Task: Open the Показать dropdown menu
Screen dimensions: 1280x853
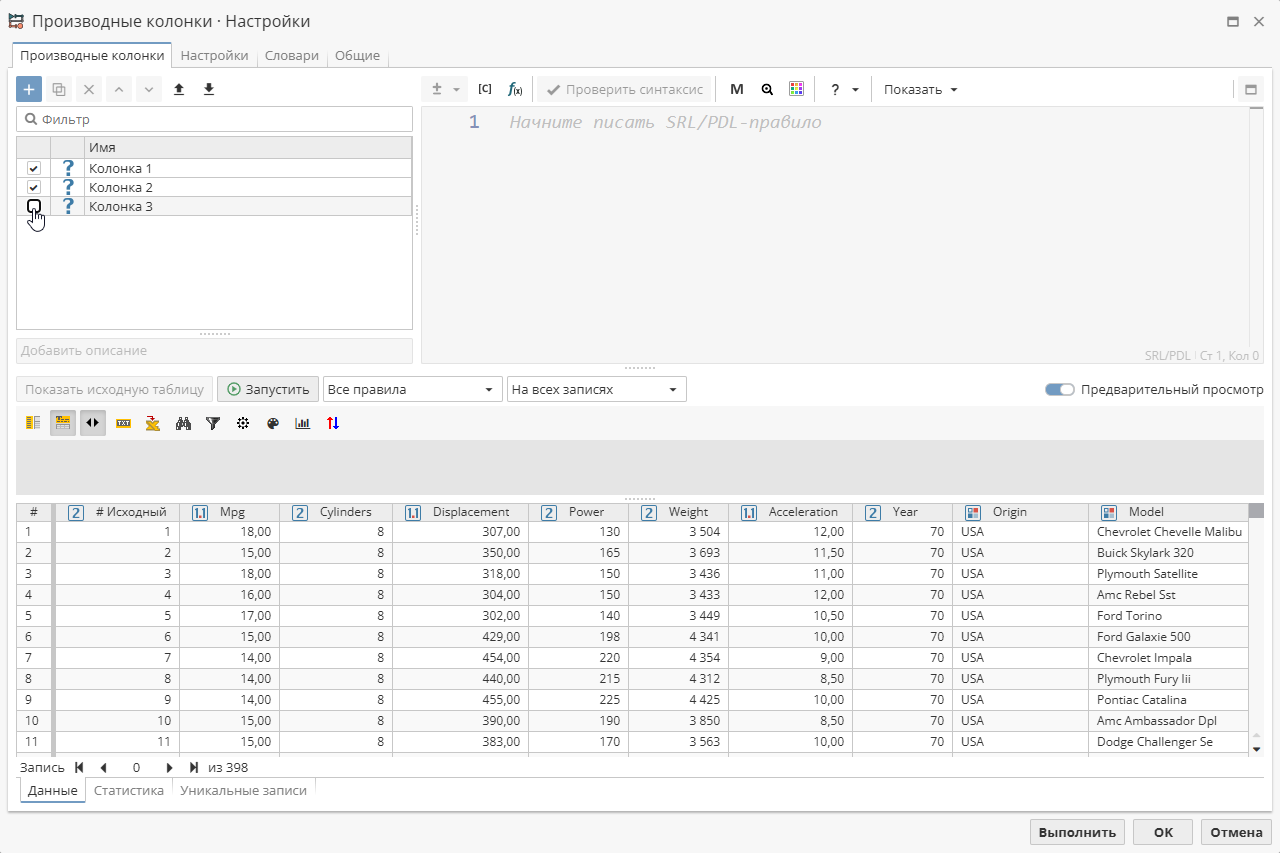Action: pos(920,89)
